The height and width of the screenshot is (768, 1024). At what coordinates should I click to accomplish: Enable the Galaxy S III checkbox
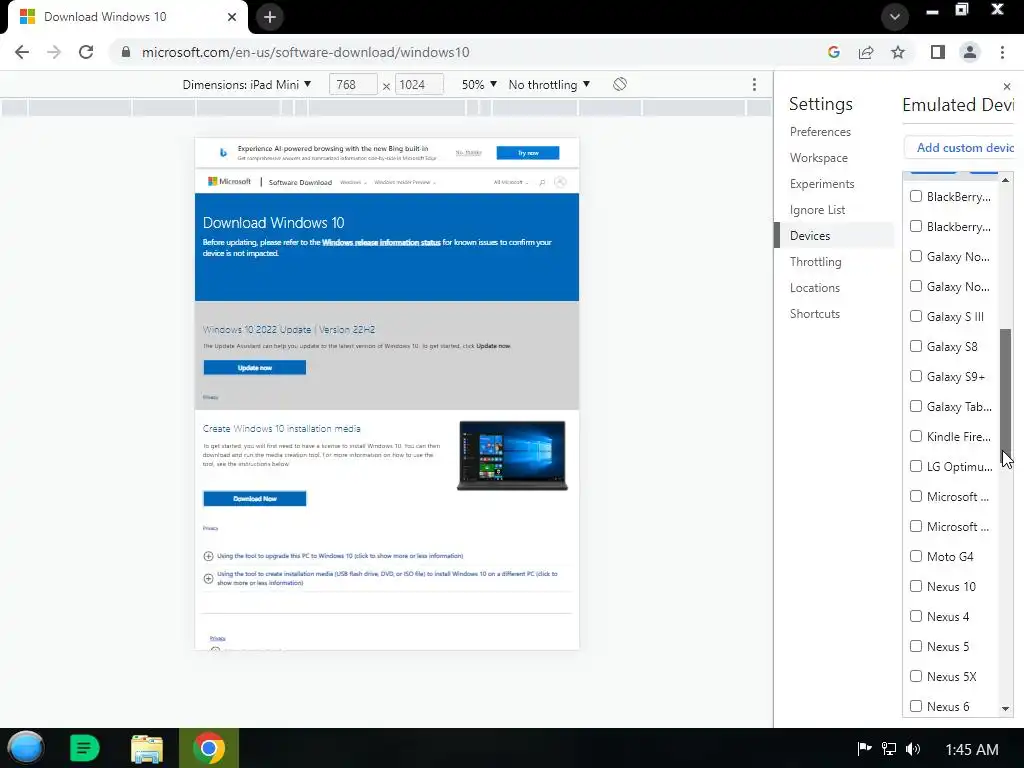[x=916, y=316]
